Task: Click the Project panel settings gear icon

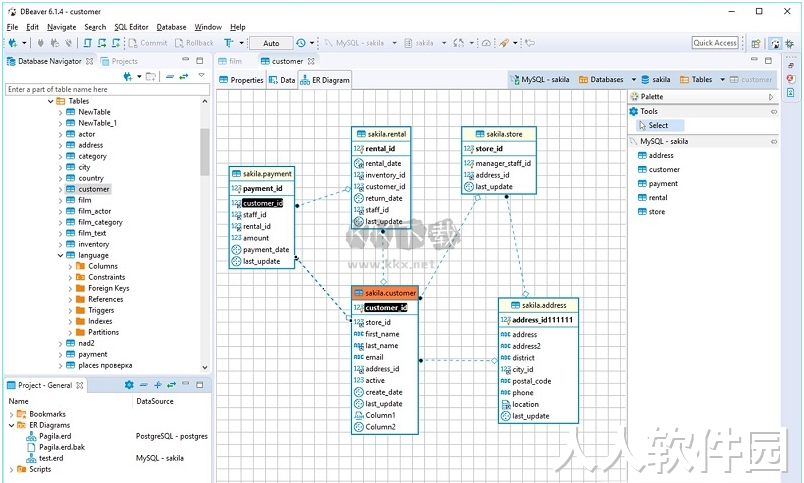Action: click(129, 385)
